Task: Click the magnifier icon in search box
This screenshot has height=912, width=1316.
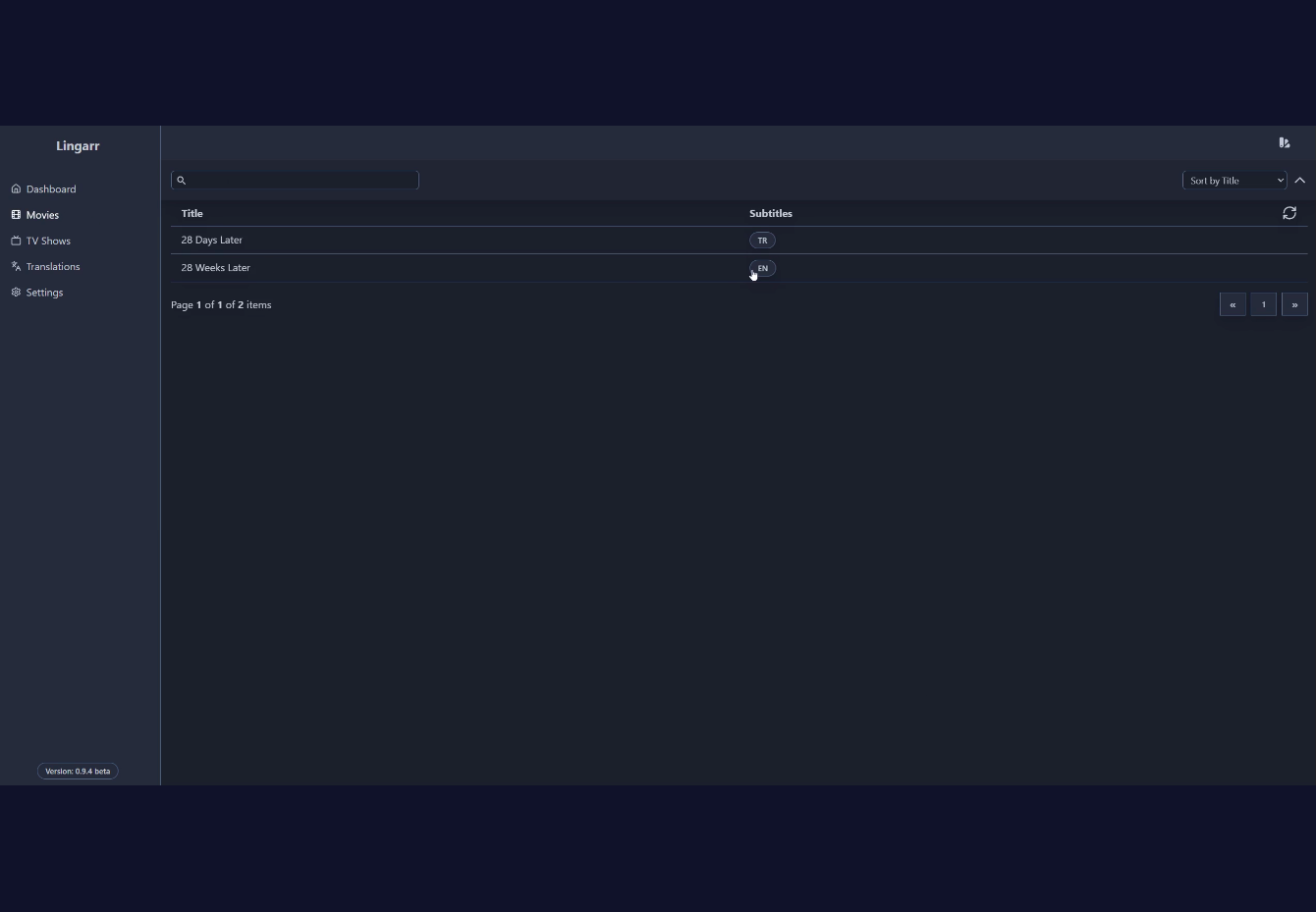Action: (181, 180)
